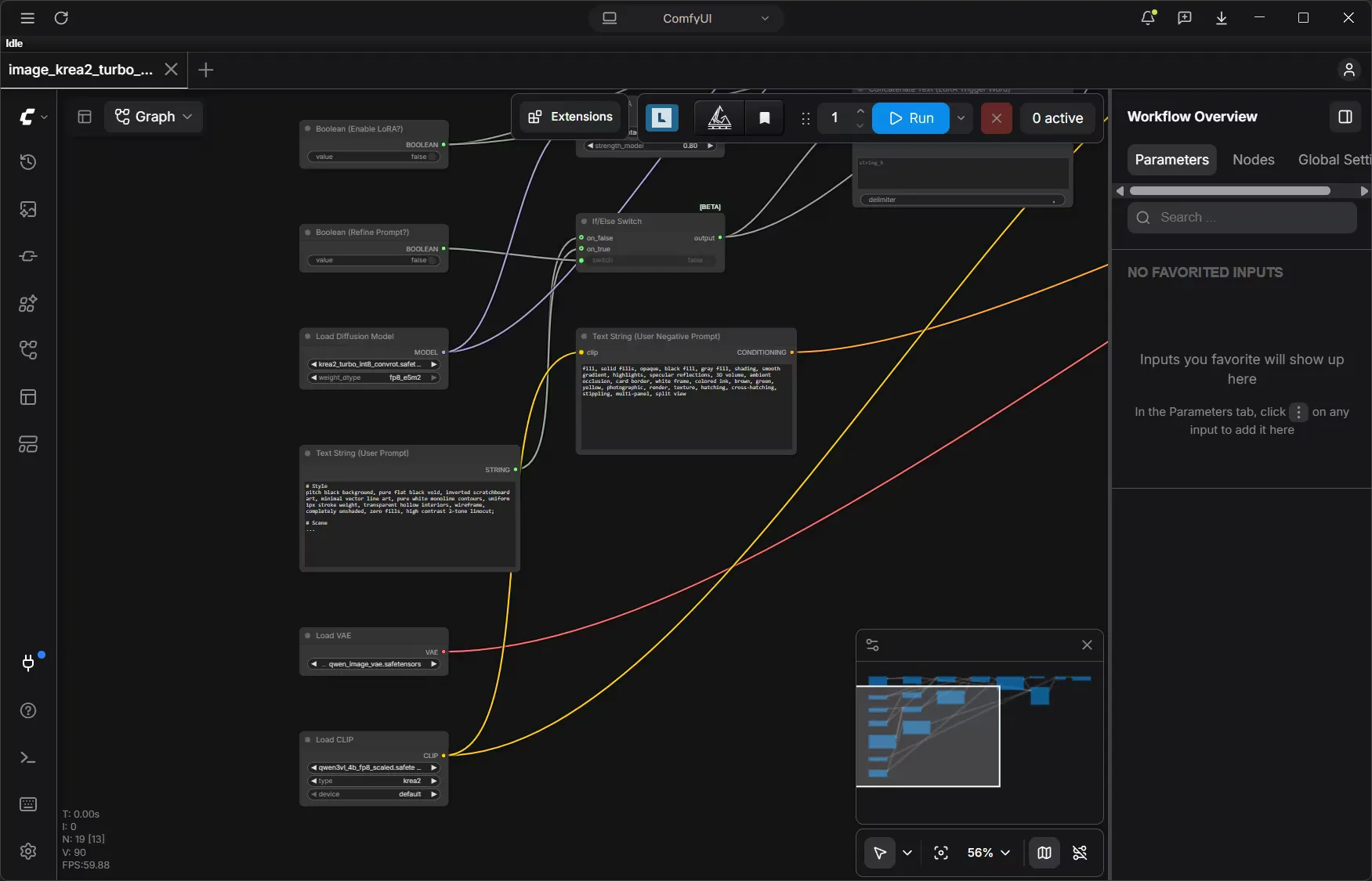Screen dimensions: 1372x881
Task: Click the Search field in Workflow Overview
Action: (1242, 218)
